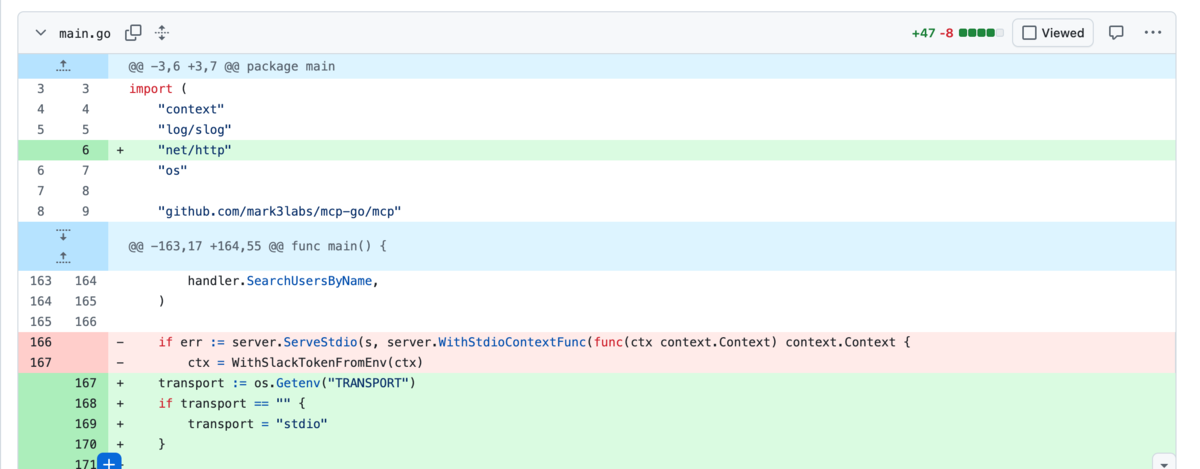Expand down arrow above func main hunk
1200x469 pixels.
coord(63,235)
